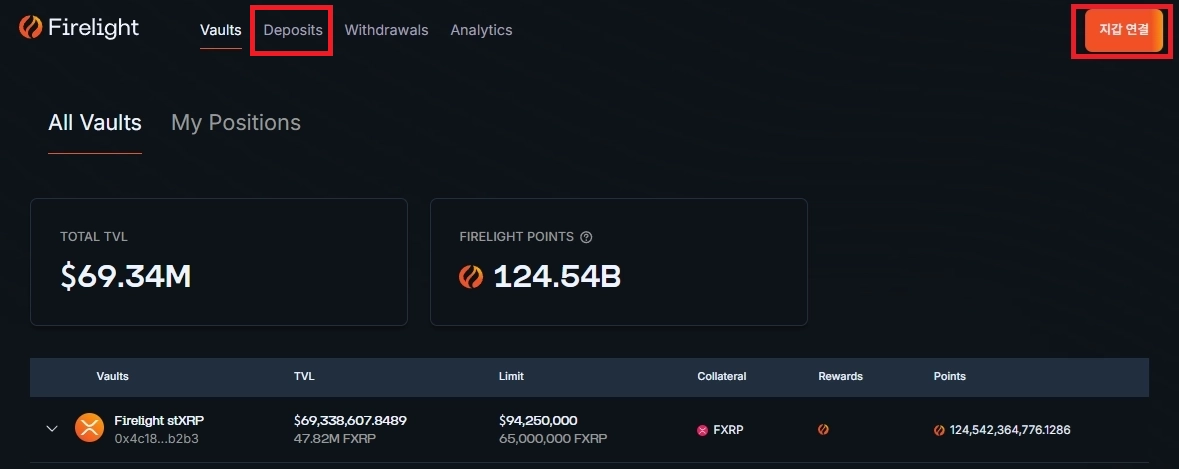Click the Firelight Points help question icon
Viewport: 1179px width, 469px height.
pos(586,237)
